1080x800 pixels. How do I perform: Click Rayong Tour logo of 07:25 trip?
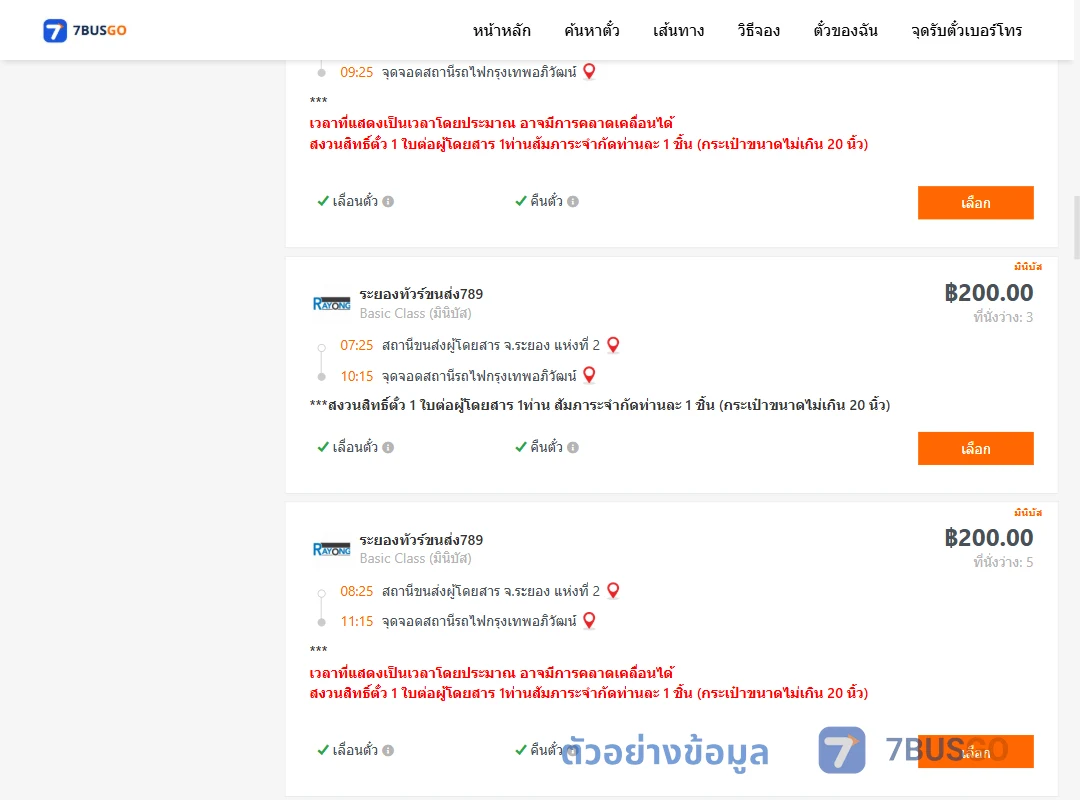331,303
